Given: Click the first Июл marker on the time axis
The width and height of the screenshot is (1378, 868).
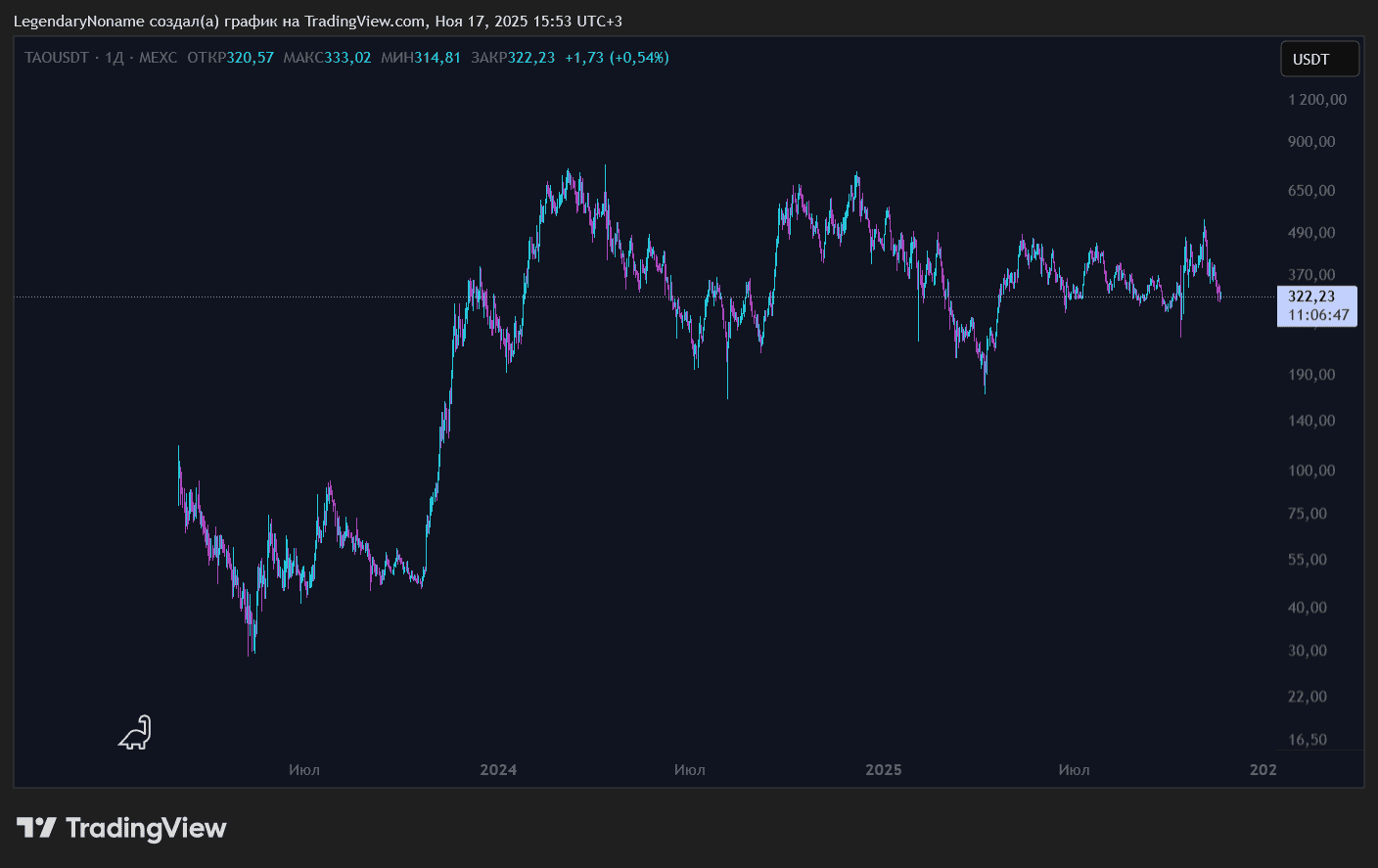Looking at the screenshot, I should tap(304, 770).
